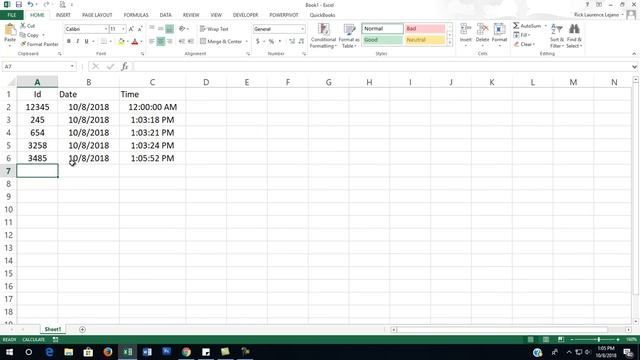Switch to the INSERT tab
Image resolution: width=640 pixels, height=360 pixels.
tap(63, 15)
